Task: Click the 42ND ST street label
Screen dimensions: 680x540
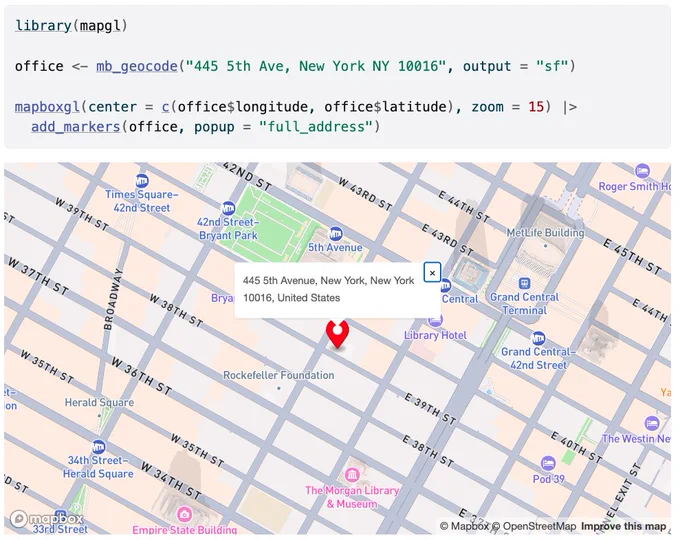Action: coord(248,177)
